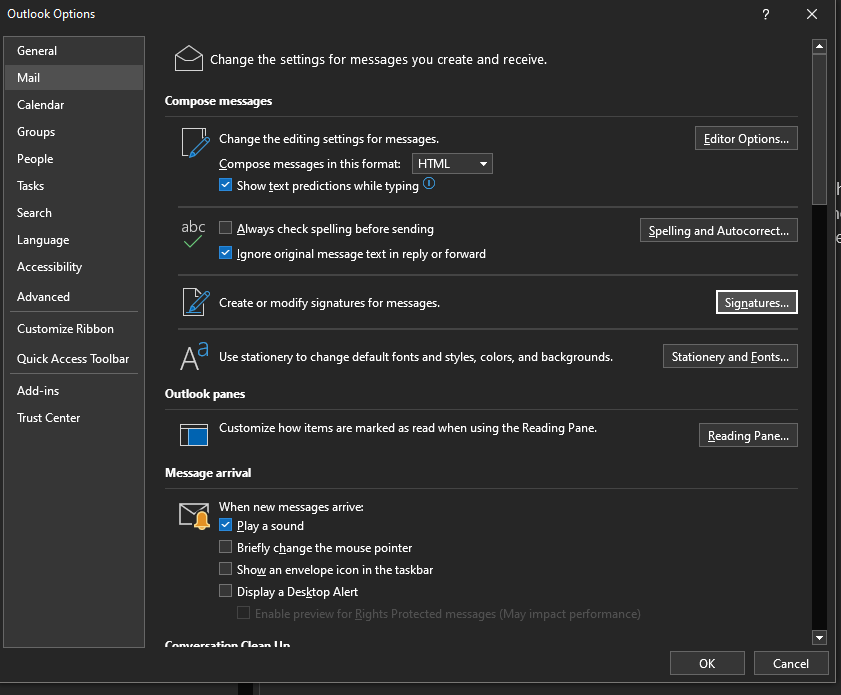
Task: Open Language options
Action: (x=74, y=240)
